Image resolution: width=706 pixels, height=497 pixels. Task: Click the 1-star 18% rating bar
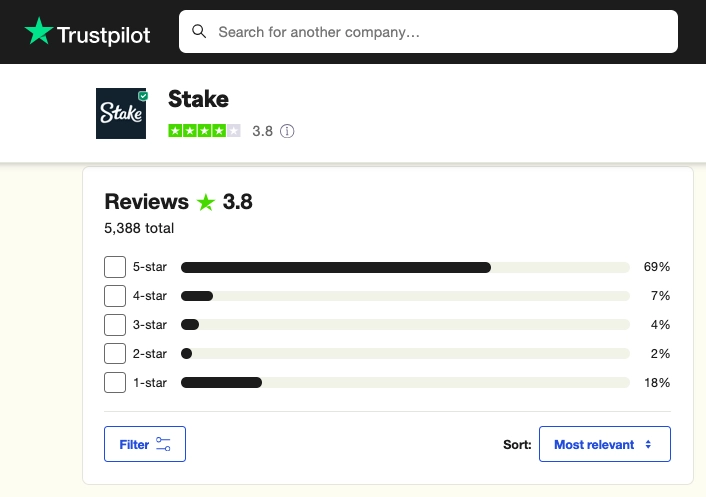point(405,383)
